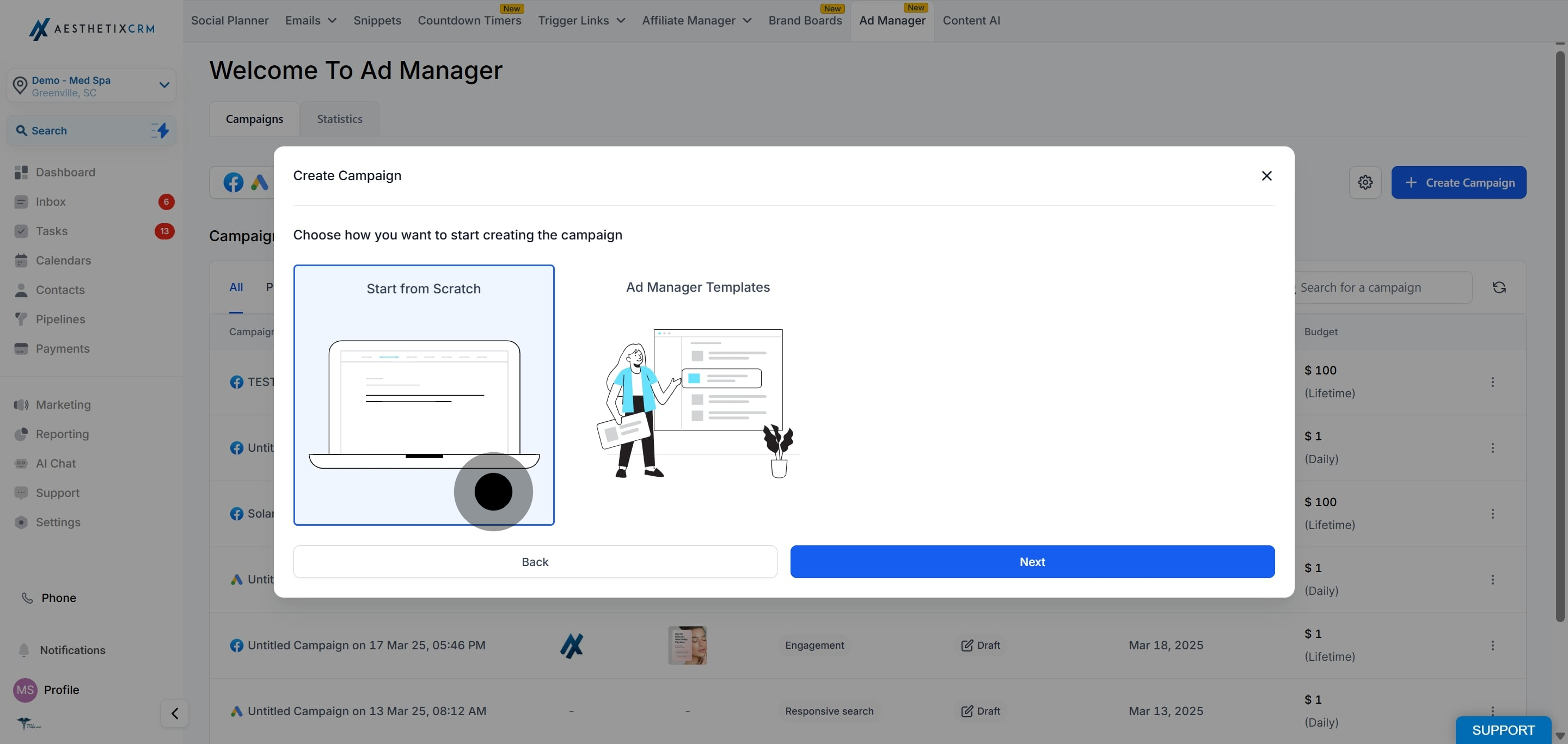The height and width of the screenshot is (744, 1568).
Task: Click the quick actions lightning bolt icon
Action: point(160,131)
